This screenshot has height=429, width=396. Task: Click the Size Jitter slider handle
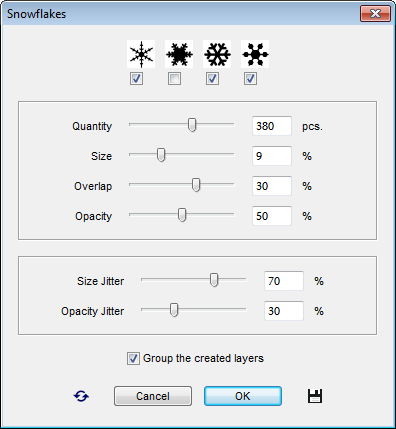214,280
